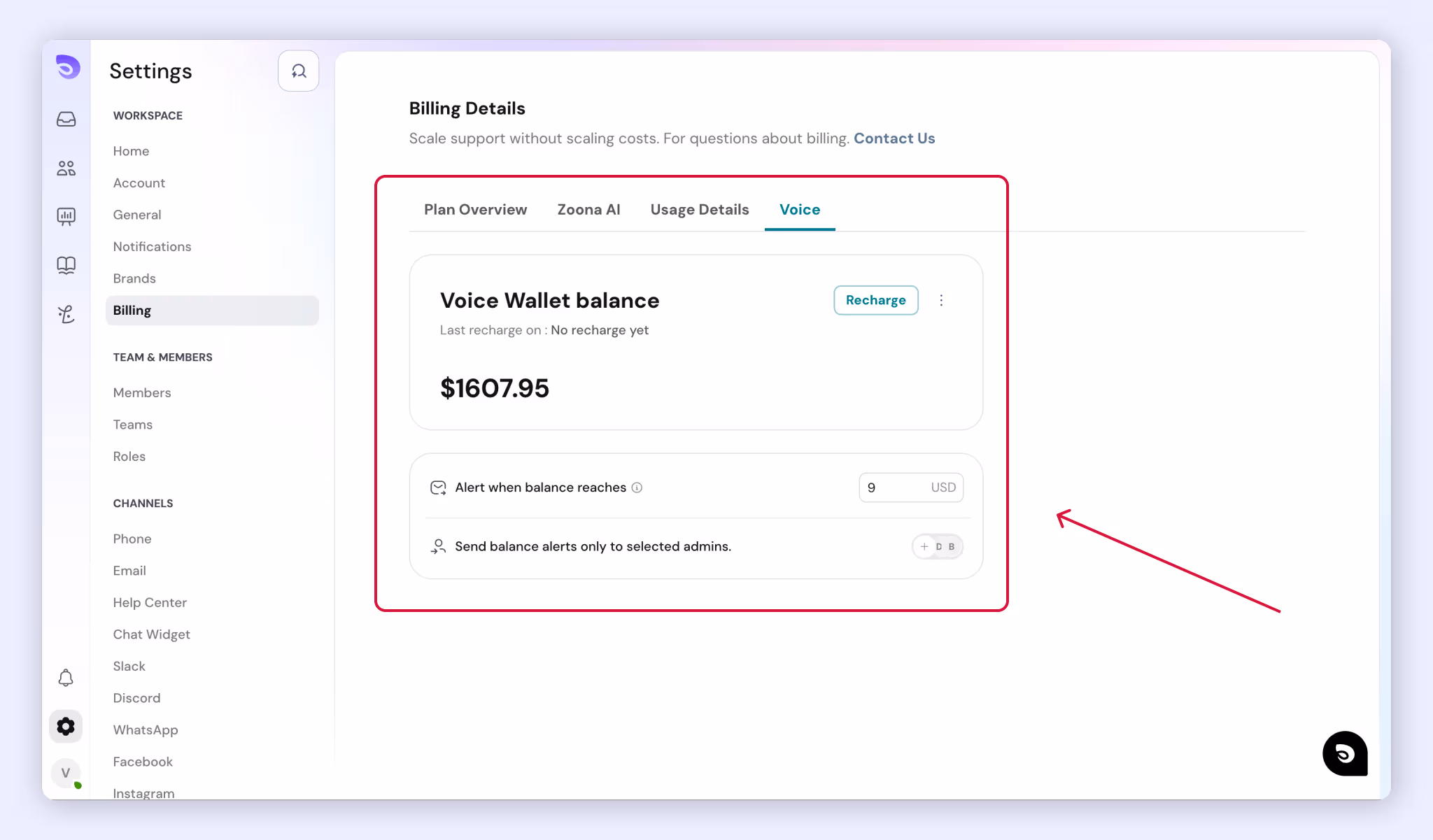Click the Recharge button
Screen dimensions: 1433x840
[x=876, y=300]
